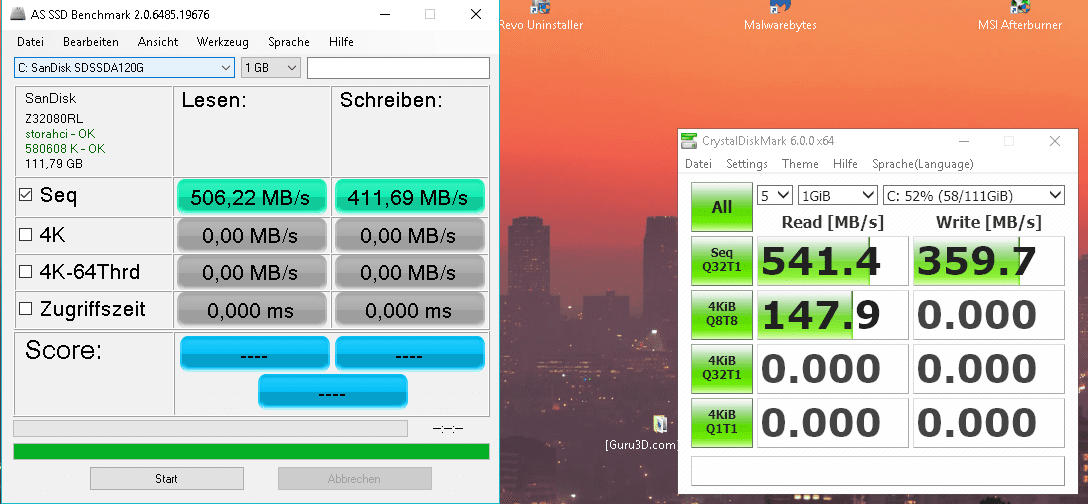Run the 4KiB Q32T1 test
1088x504 pixels.
pos(722,369)
